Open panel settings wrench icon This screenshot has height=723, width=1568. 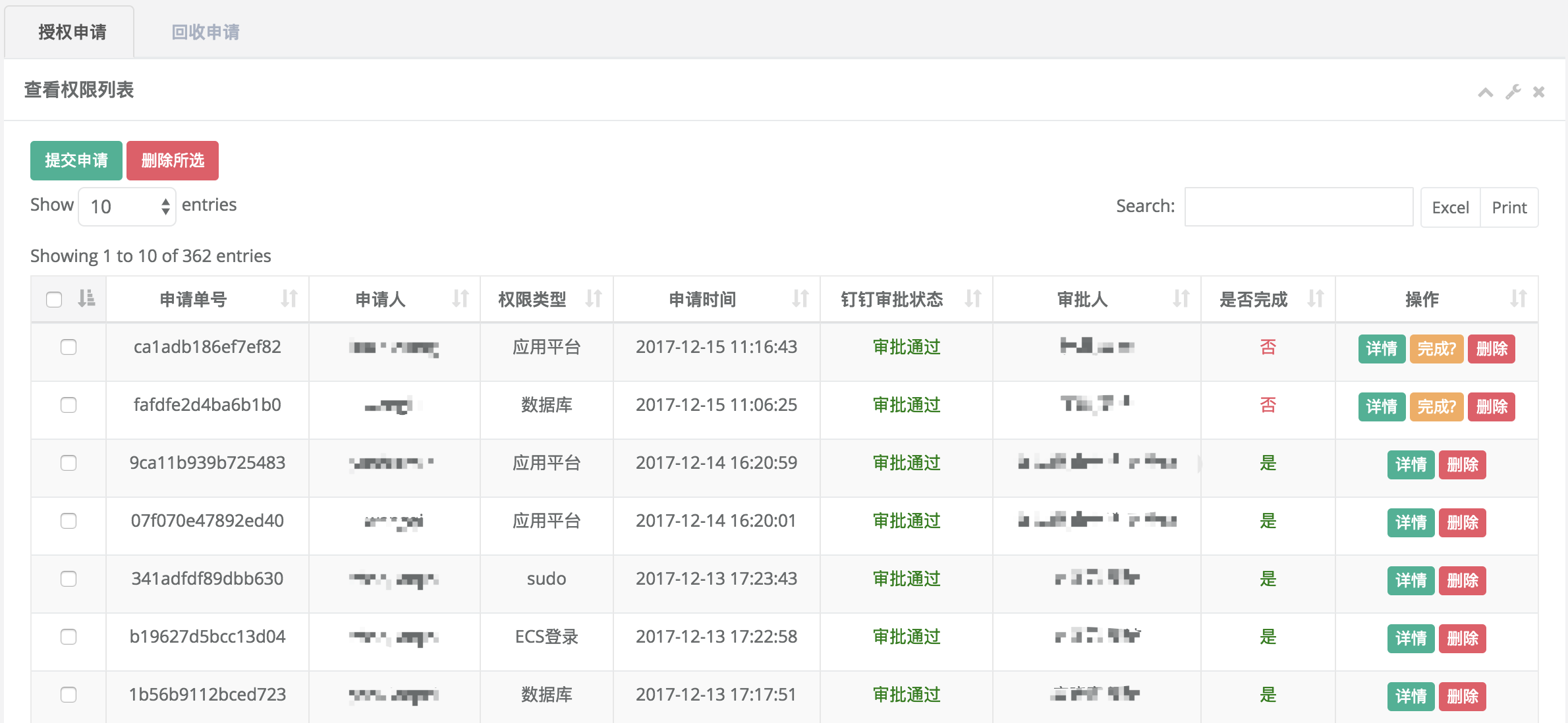[1513, 92]
